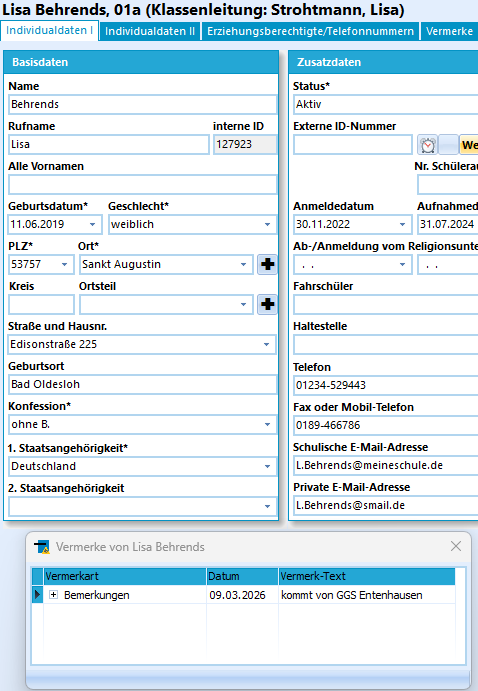Click the blank button next to the clock icon
Viewport: 478px width, 691px height.
click(448, 145)
